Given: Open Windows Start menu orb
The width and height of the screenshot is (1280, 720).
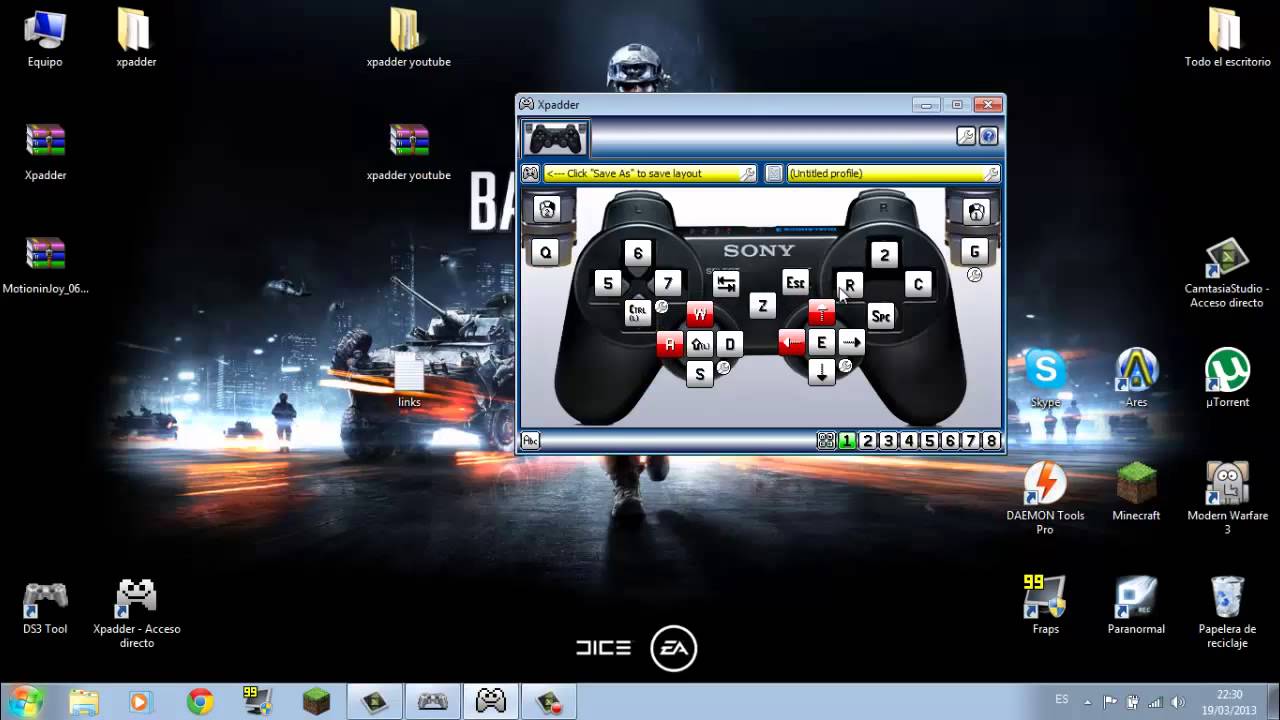Looking at the screenshot, I should click(26, 700).
